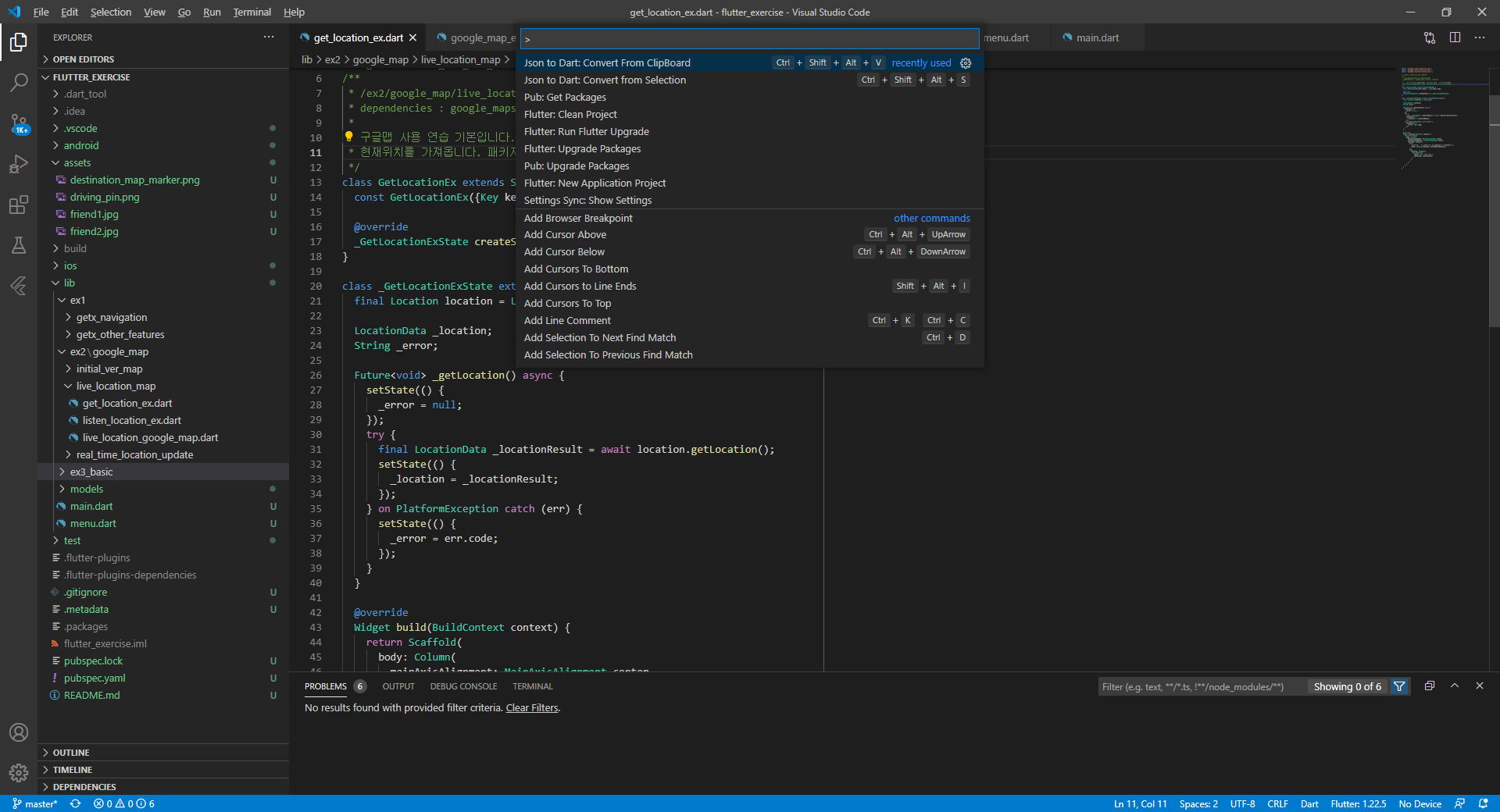The image size is (1500, 812).
Task: Click the lightbulb code action icon
Action: coord(348,137)
